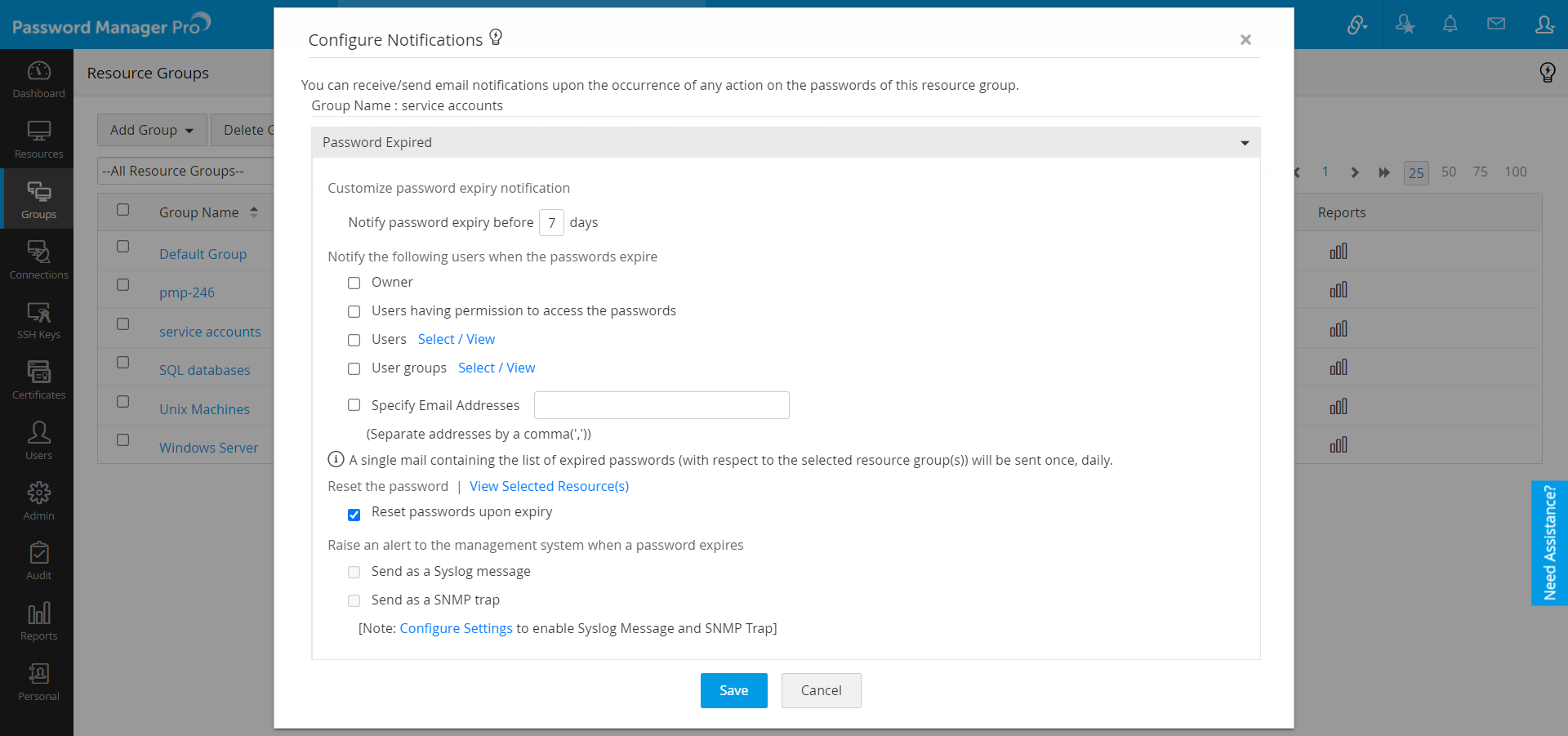
Task: Uncheck Reset passwords upon expiry
Action: tap(354, 515)
